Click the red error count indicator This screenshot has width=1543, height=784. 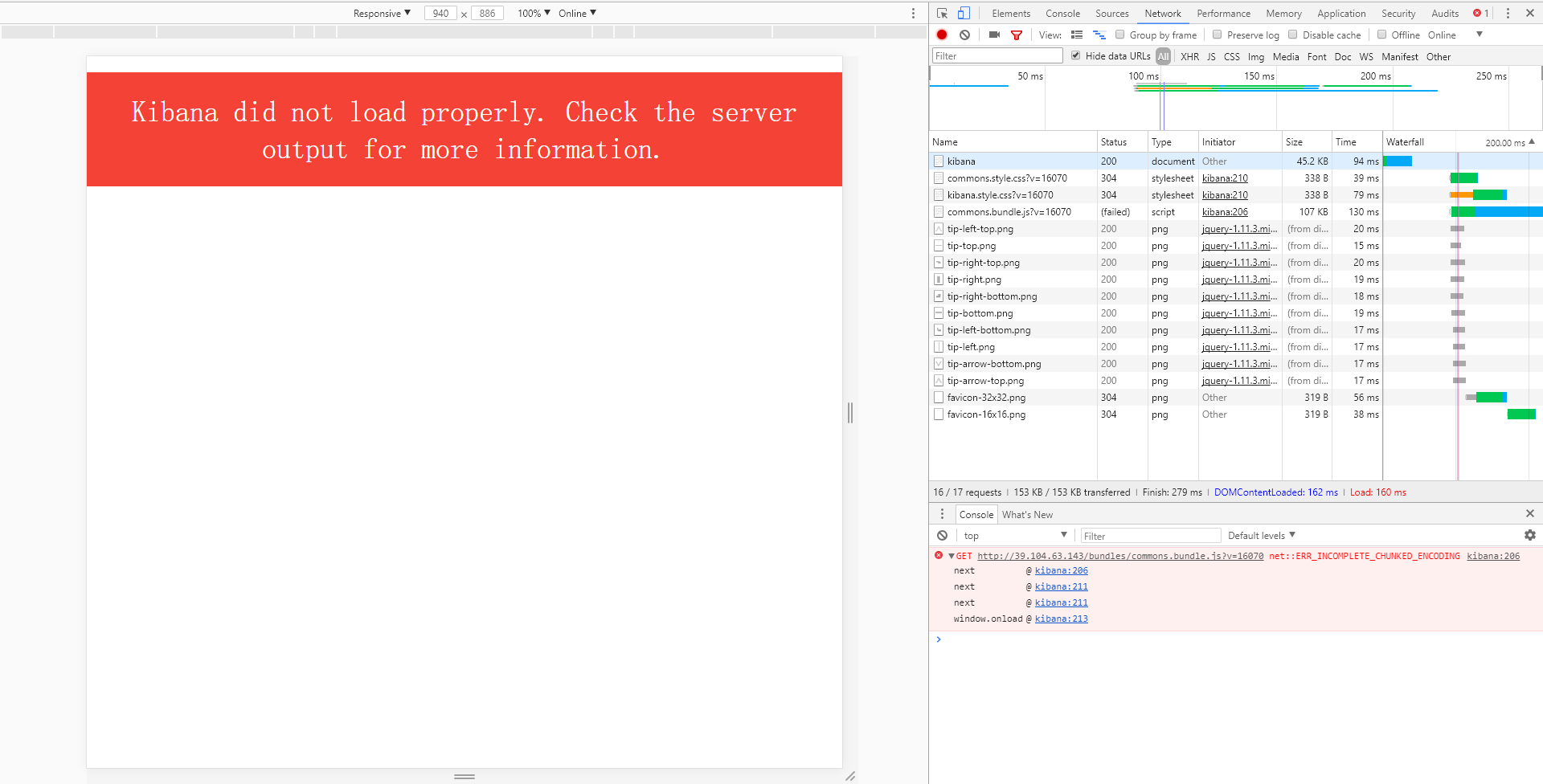(1480, 14)
